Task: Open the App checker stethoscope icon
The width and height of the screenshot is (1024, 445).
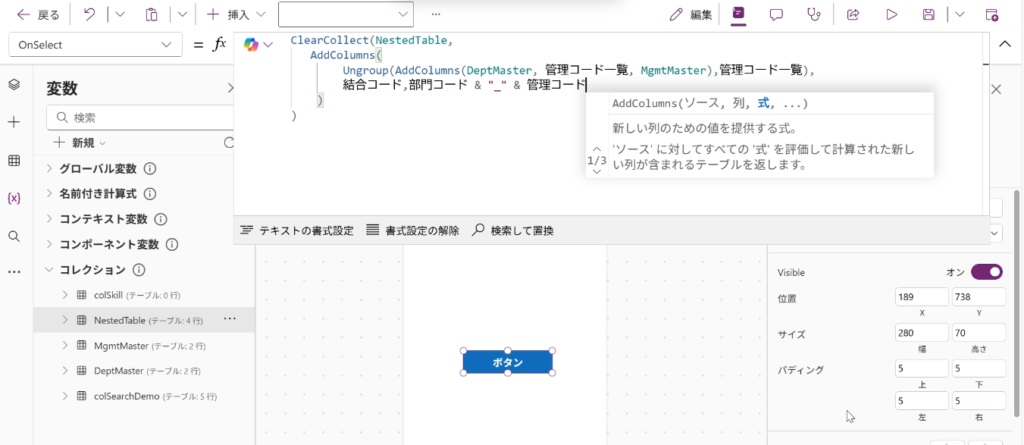Action: (x=814, y=15)
